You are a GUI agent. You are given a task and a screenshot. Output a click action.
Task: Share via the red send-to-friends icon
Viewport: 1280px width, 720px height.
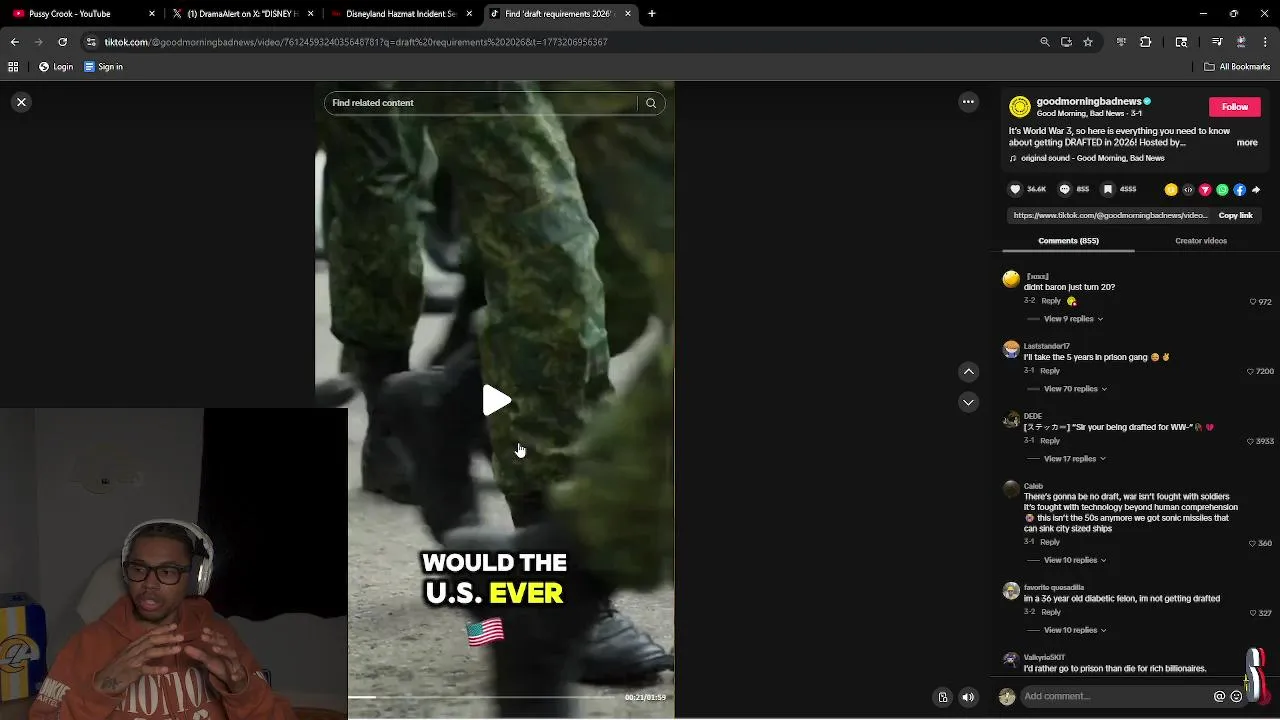[x=1205, y=190]
